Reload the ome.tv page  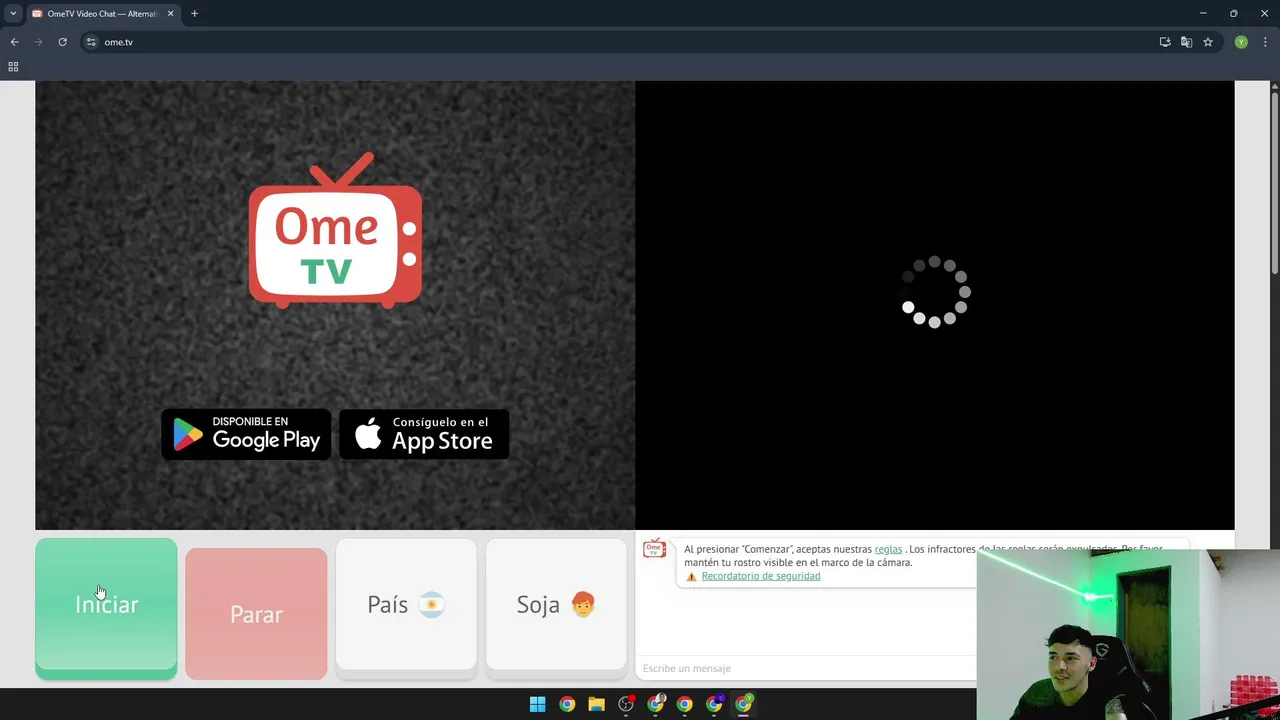tap(62, 42)
